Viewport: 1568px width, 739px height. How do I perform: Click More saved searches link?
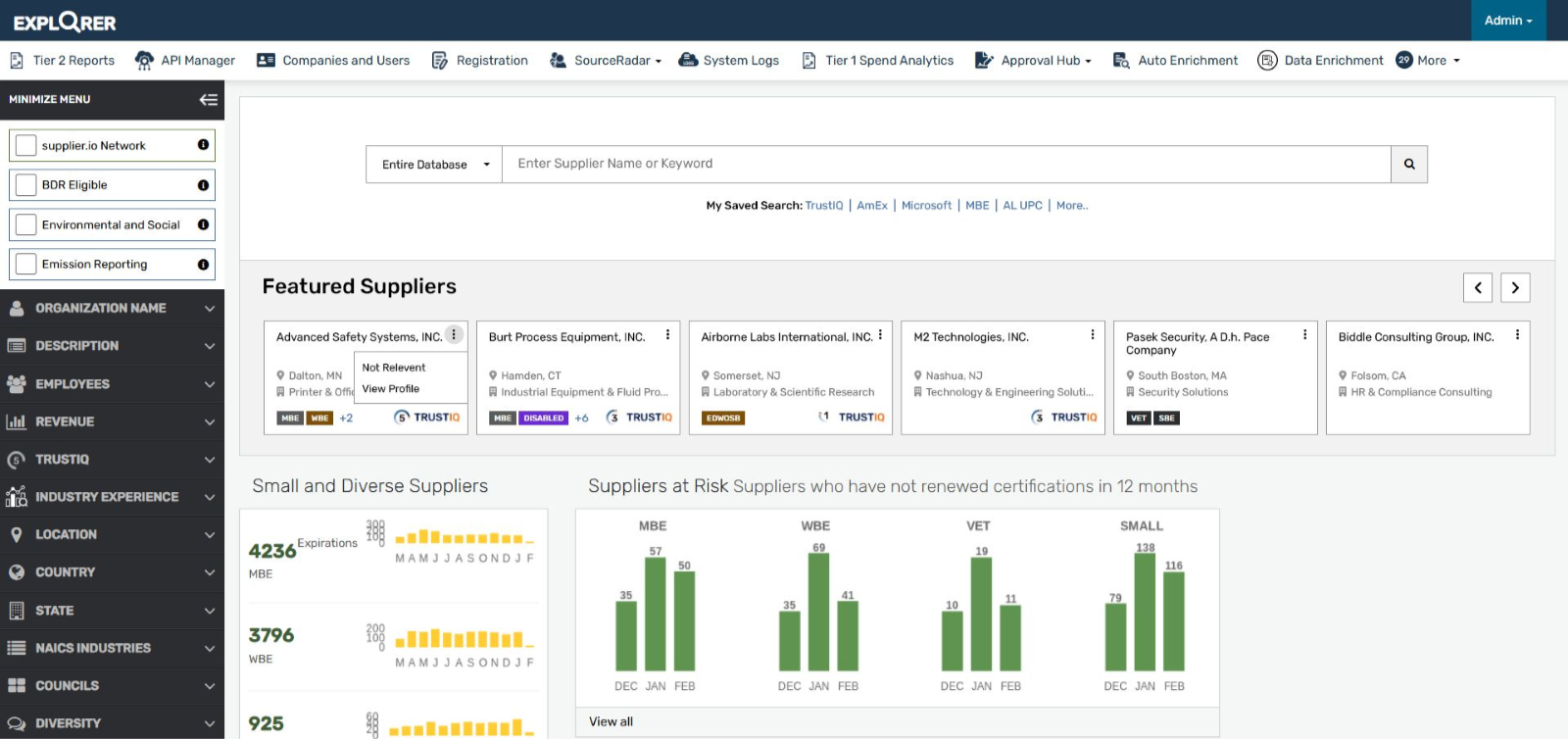(x=1072, y=206)
